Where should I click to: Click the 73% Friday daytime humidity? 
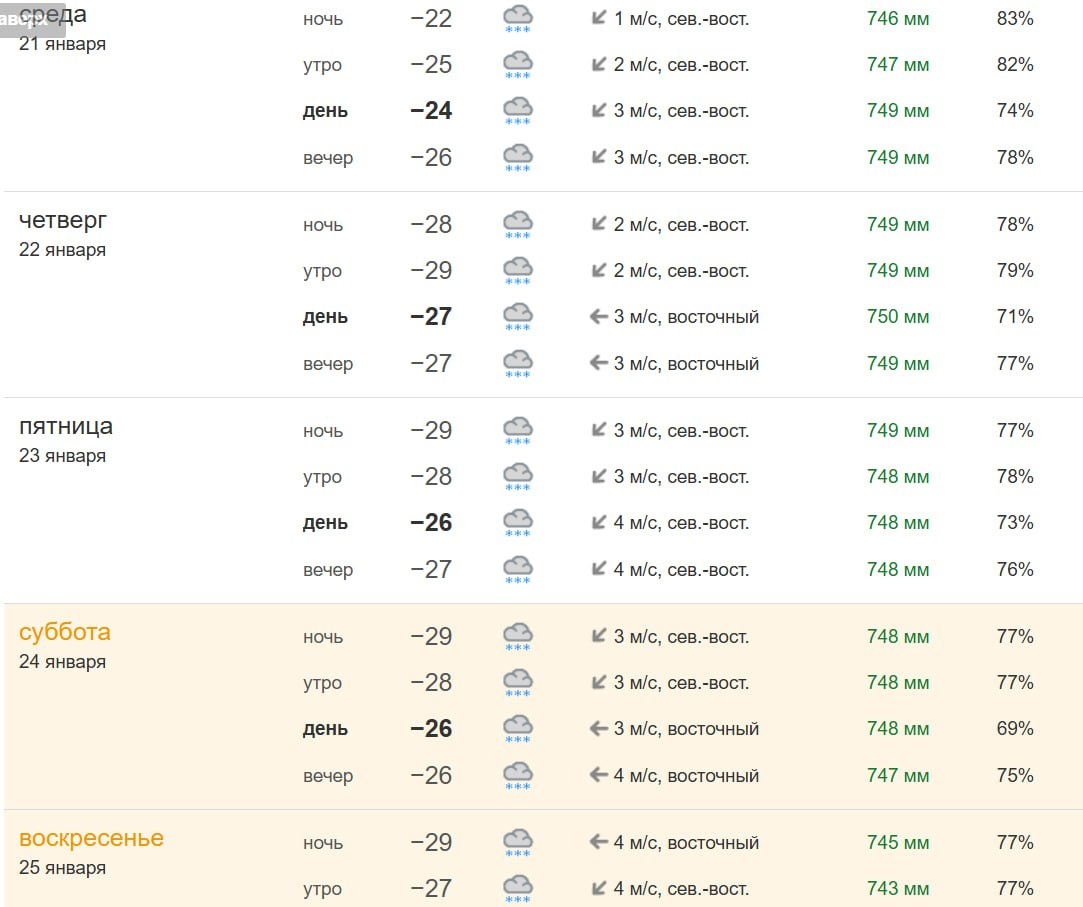pos(1015,522)
